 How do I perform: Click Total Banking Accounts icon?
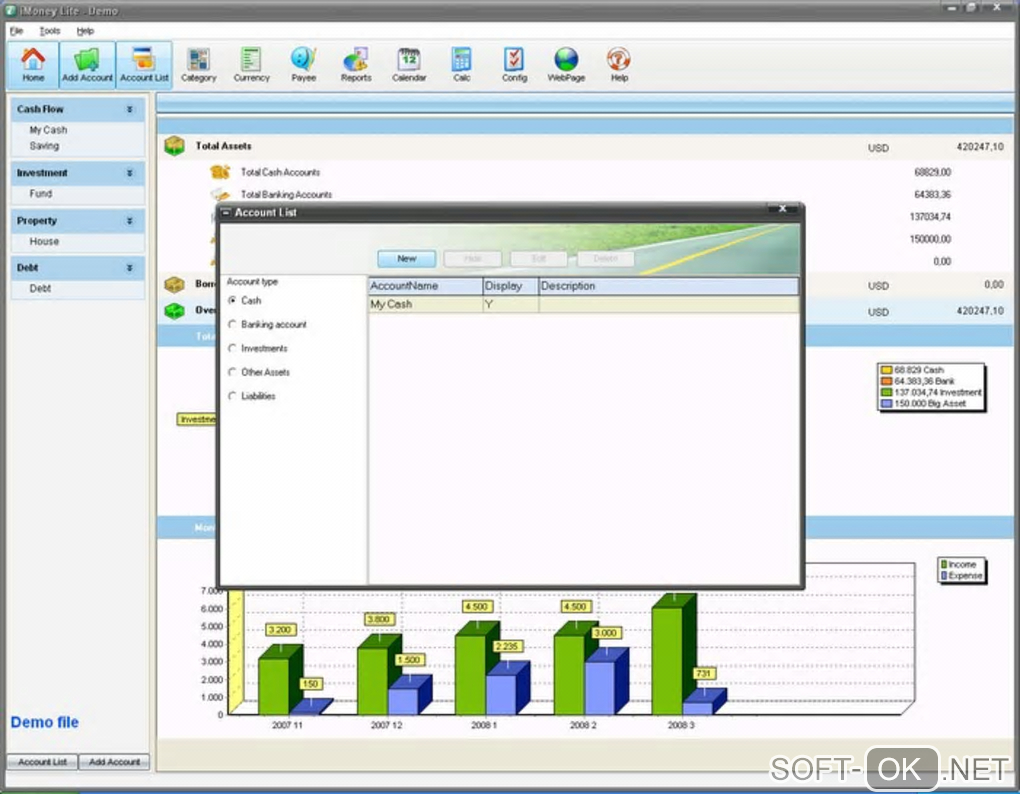click(x=220, y=194)
